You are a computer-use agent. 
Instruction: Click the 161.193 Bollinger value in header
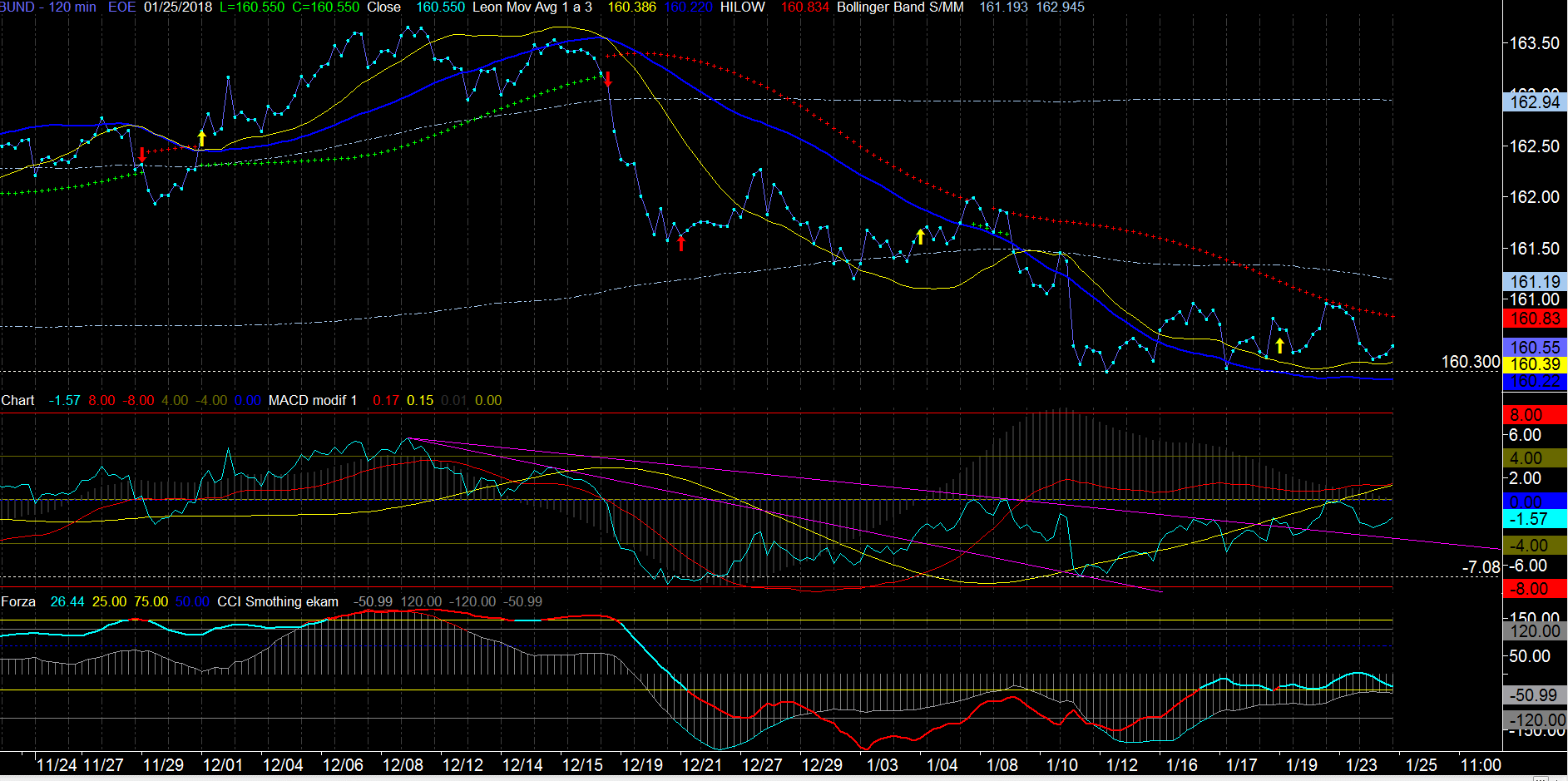(1003, 7)
